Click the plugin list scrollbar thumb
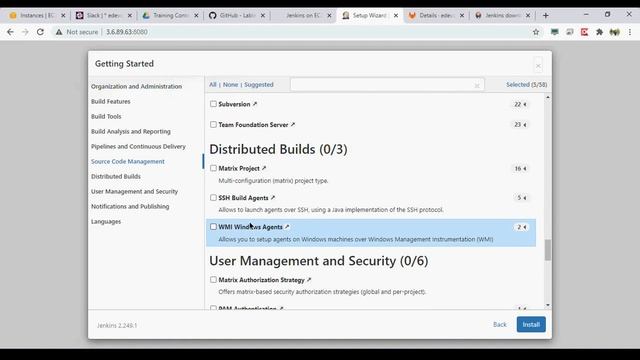Viewport: 640px width, 360px height. pyautogui.click(x=548, y=250)
